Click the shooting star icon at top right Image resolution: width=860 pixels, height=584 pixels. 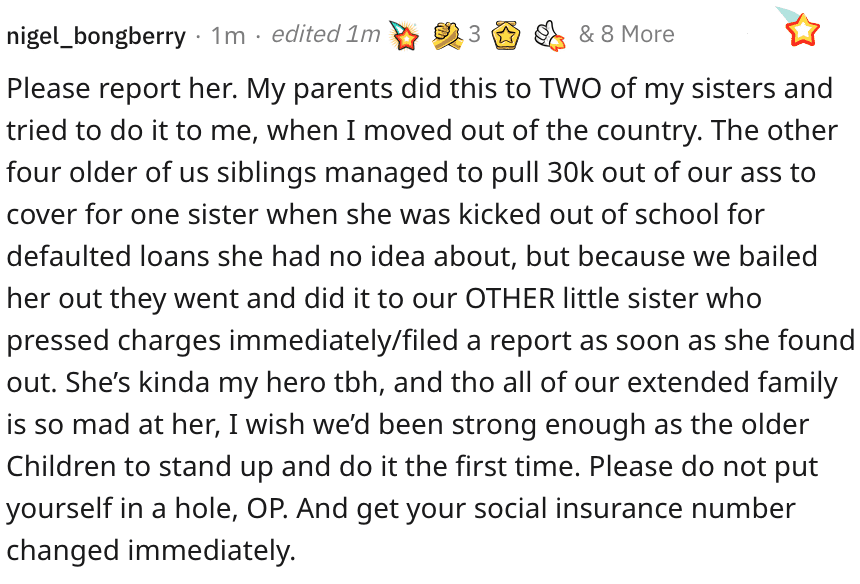[x=799, y=26]
